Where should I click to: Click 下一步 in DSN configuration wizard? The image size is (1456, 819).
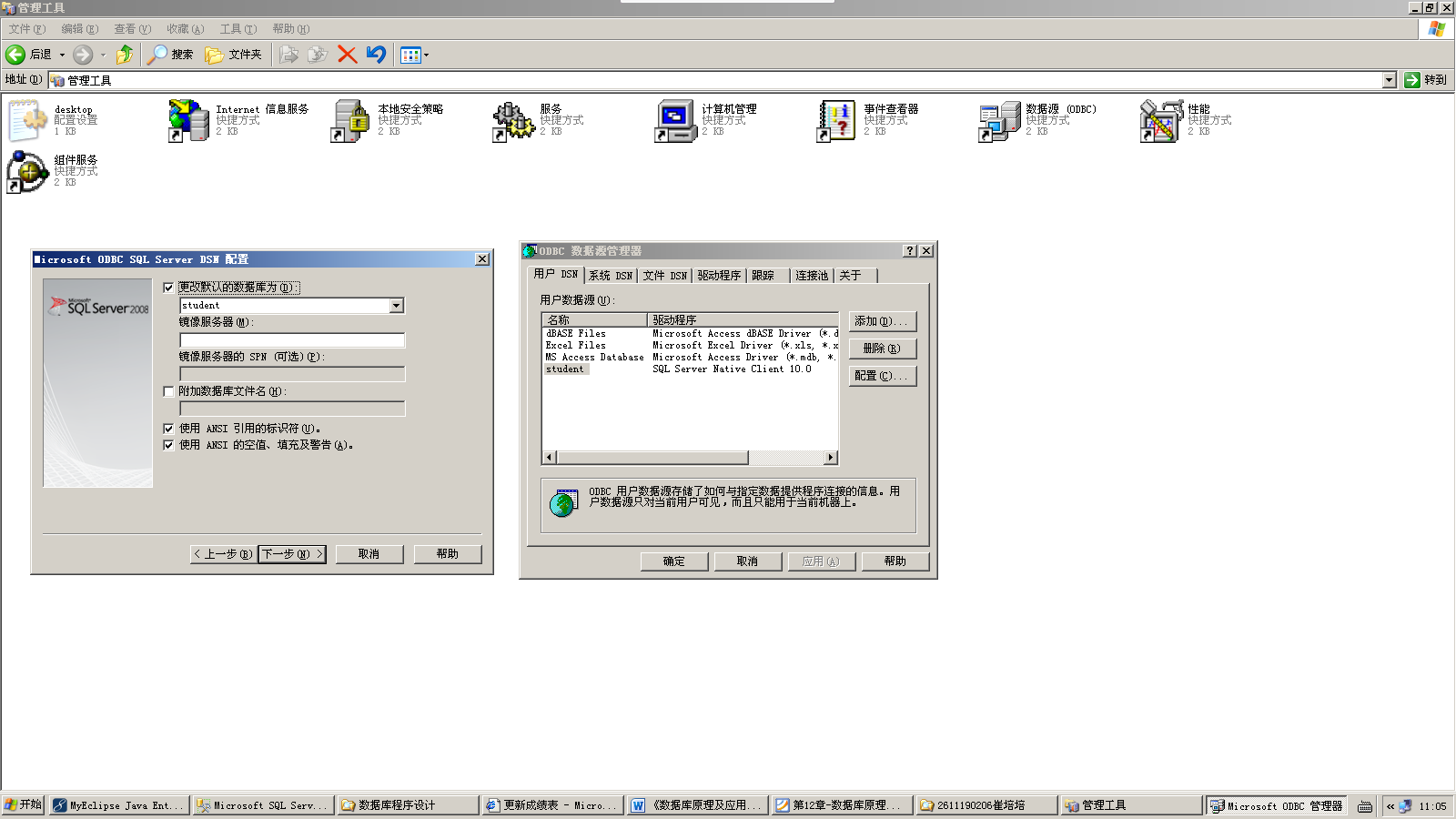point(292,554)
